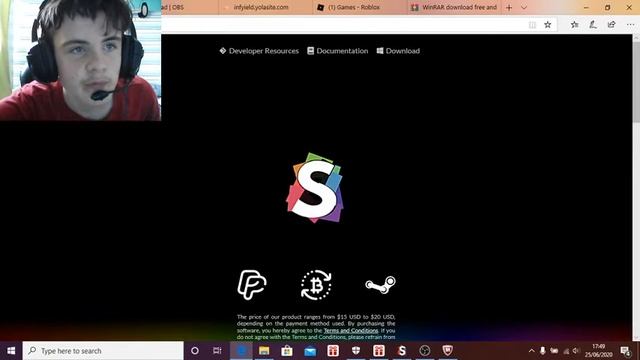Click the microphone tray icon

coord(543,351)
